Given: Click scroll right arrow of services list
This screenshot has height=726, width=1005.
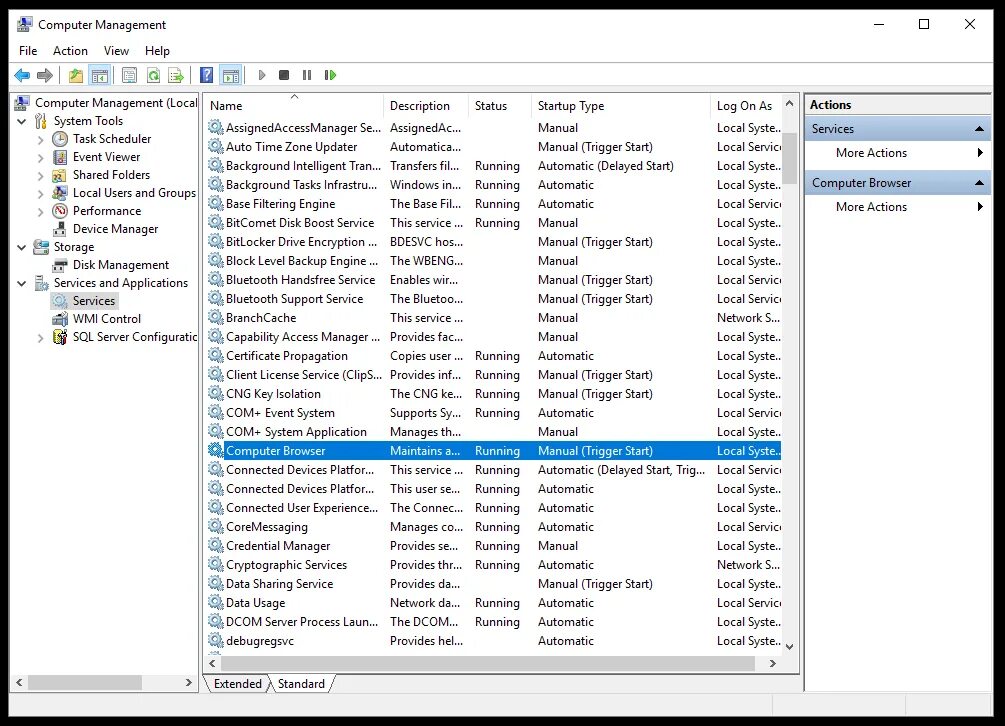Looking at the screenshot, I should point(772,664).
